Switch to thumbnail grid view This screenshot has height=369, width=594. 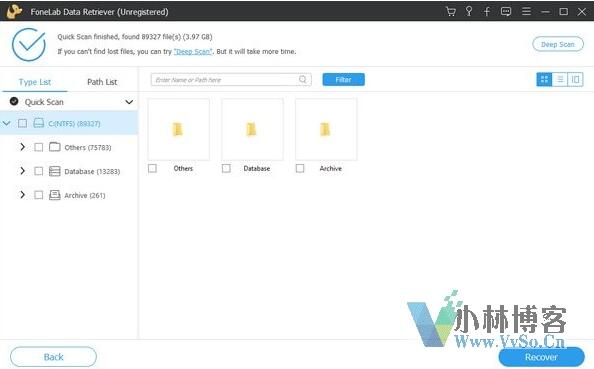(544, 79)
